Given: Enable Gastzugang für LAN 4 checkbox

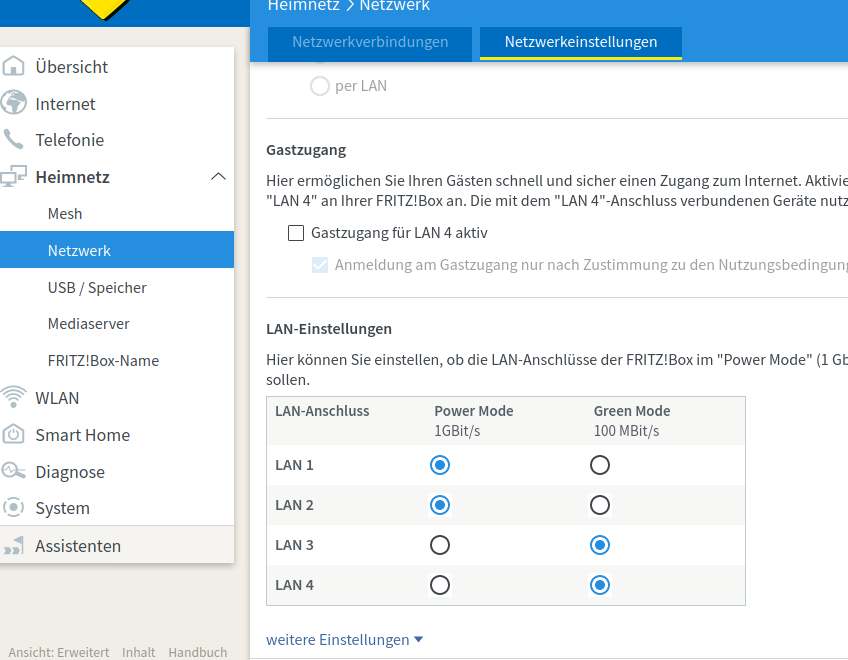Looking at the screenshot, I should click(296, 233).
